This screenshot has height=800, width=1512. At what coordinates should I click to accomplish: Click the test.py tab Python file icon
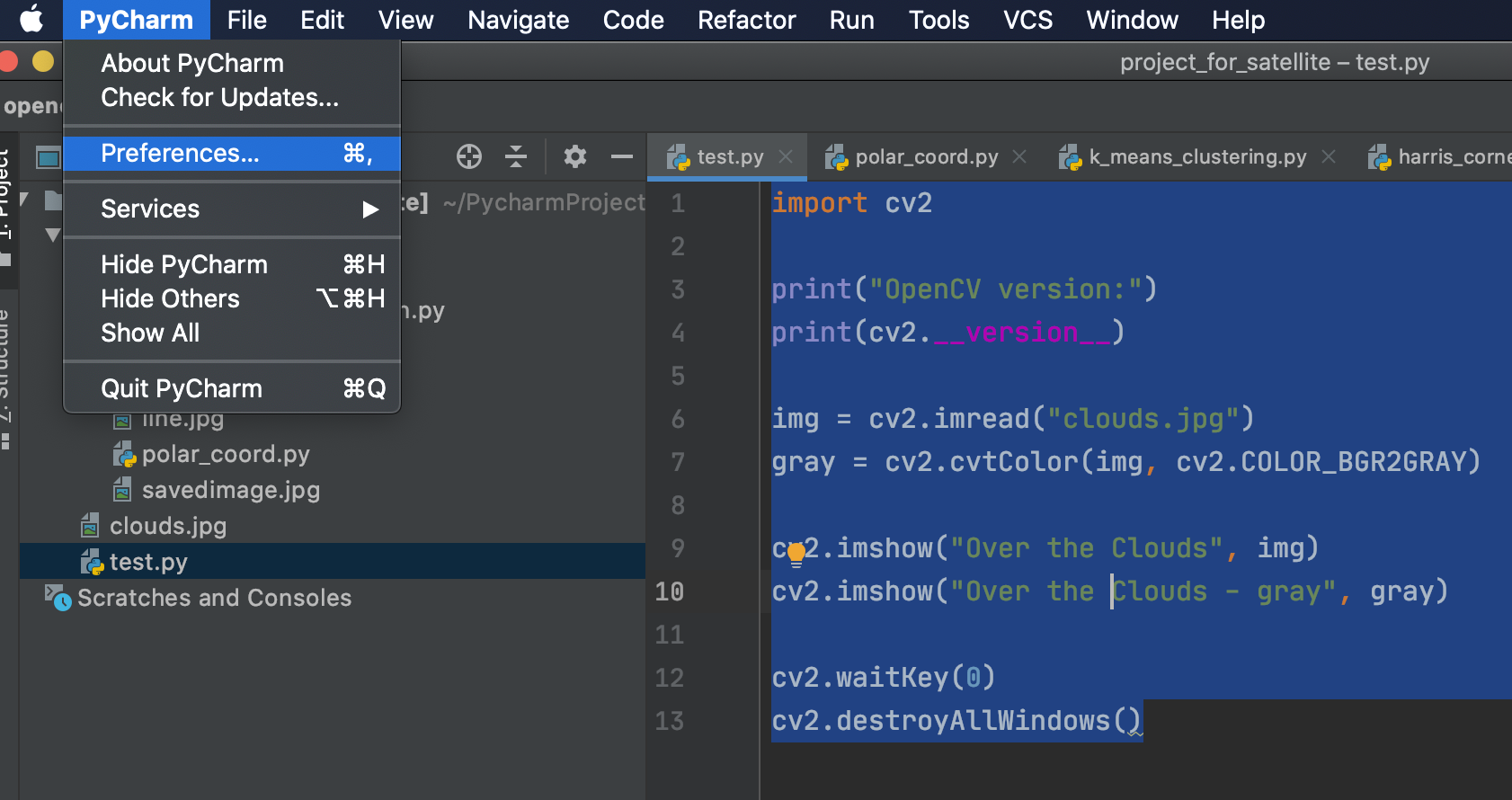[678, 157]
